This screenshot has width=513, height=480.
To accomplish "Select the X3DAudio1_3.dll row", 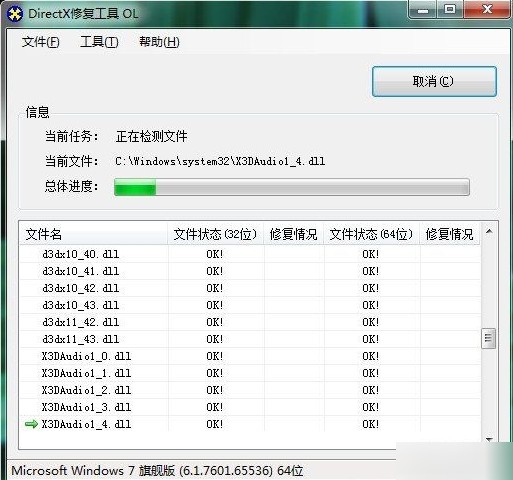I will (250, 407).
